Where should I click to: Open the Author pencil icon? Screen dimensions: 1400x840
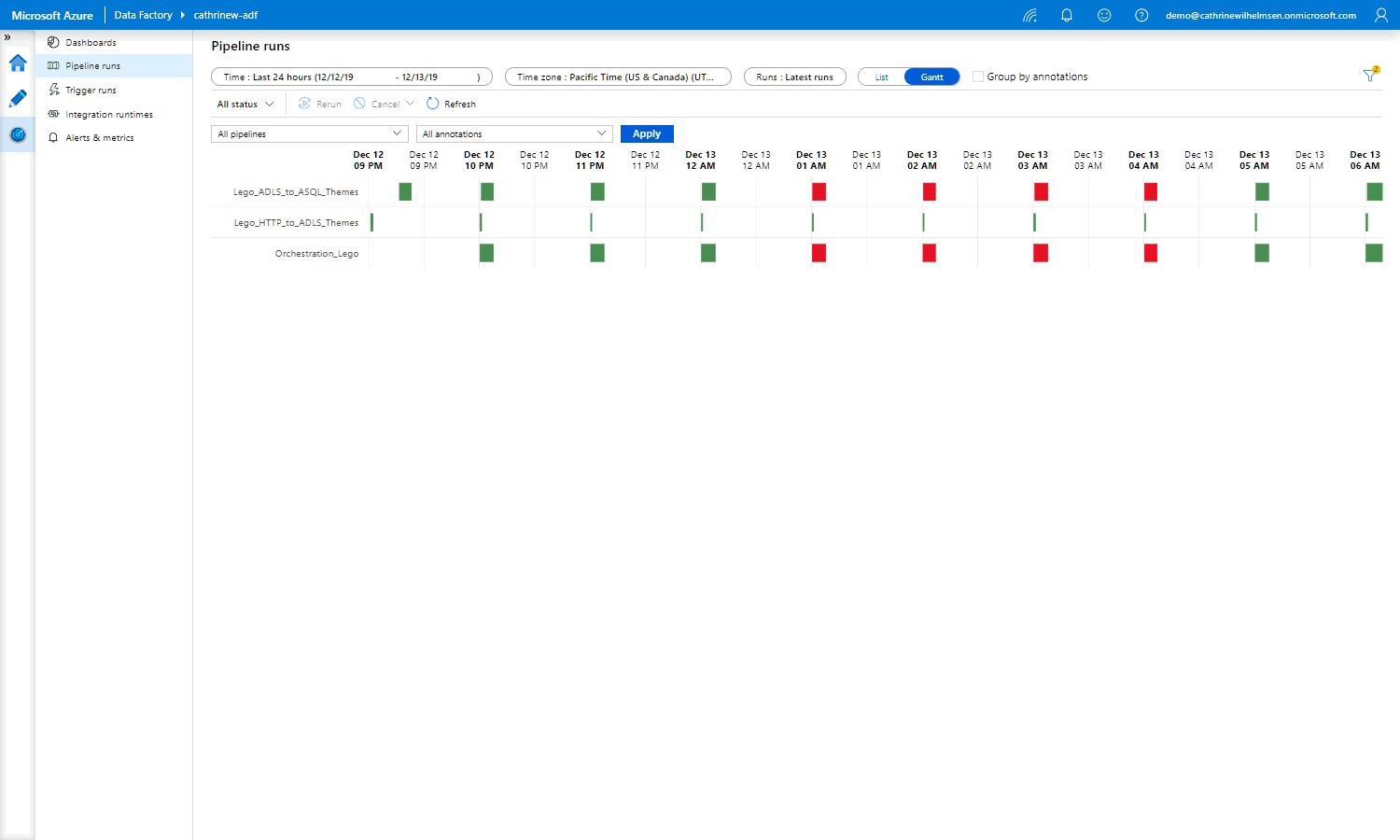(18, 99)
